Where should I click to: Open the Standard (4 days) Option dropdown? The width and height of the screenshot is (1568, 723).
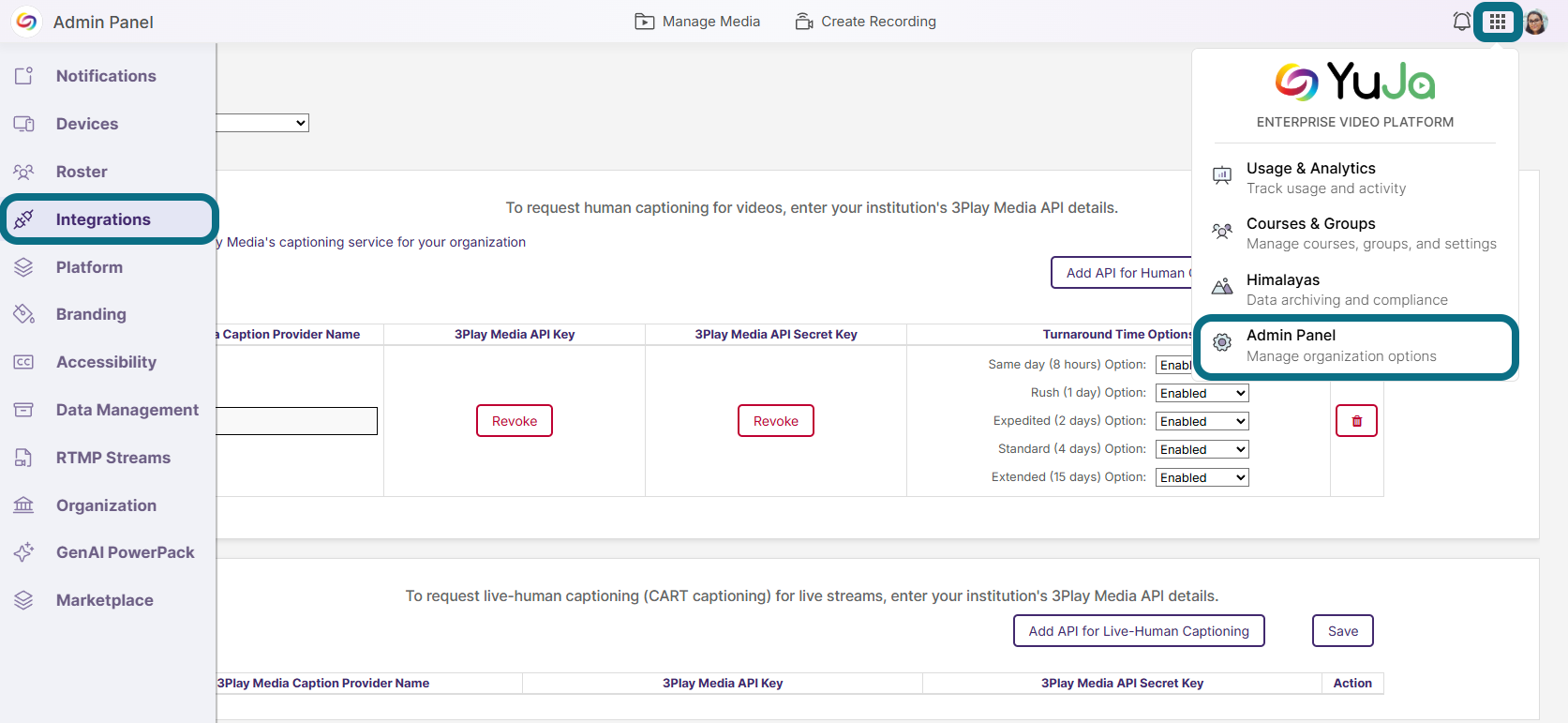1202,449
